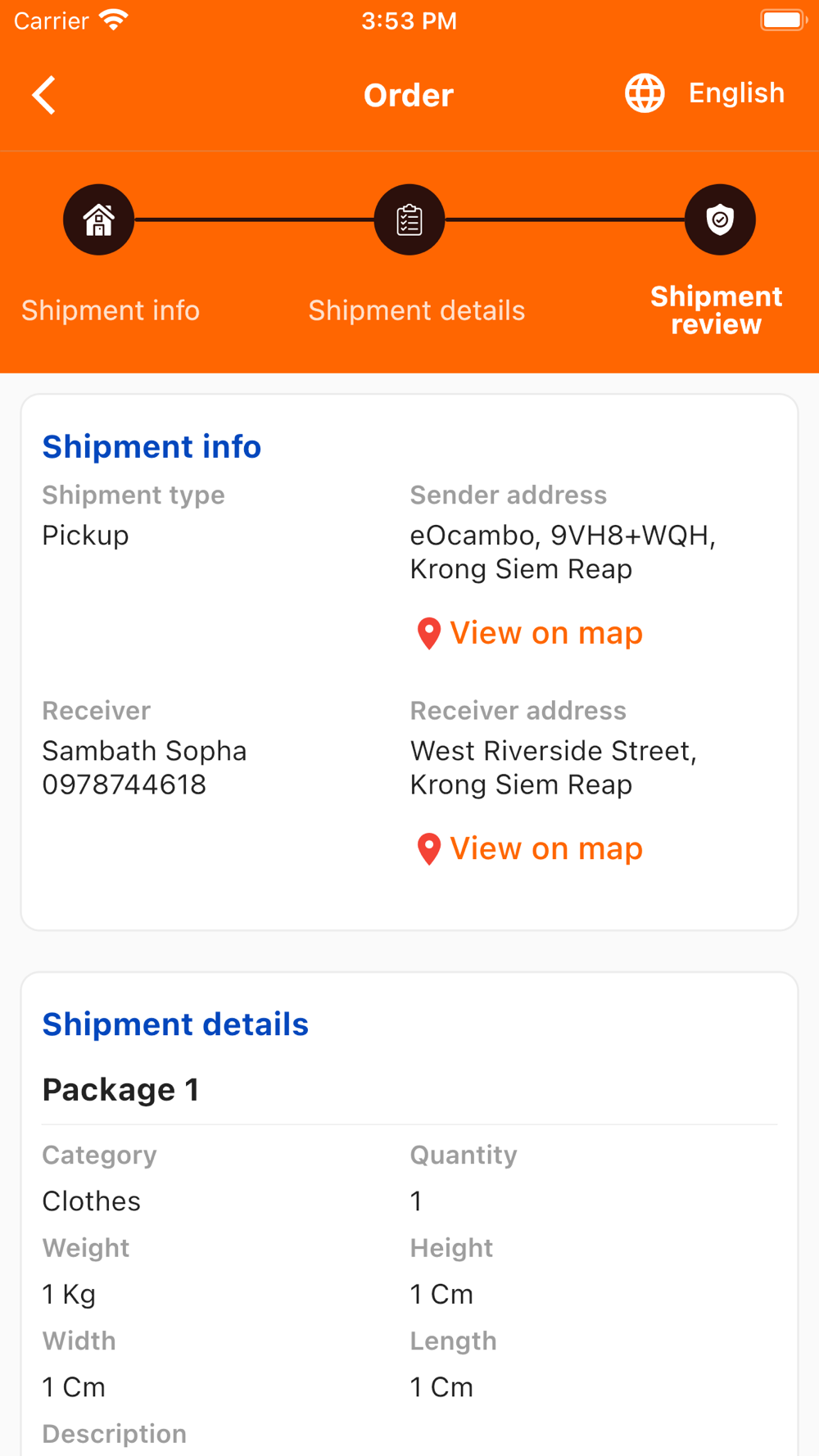Tap the Wi-Fi status icon
Screen dimensions: 819x1456
(114, 20)
